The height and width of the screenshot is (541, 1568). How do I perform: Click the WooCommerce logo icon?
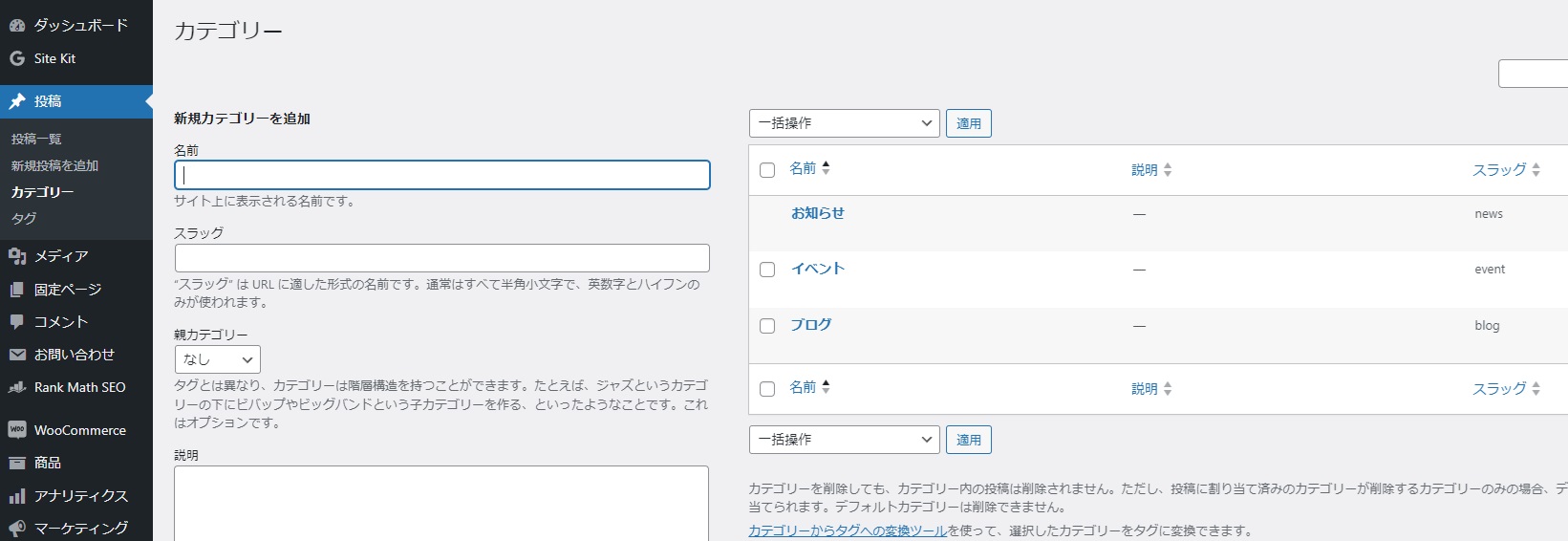point(17,430)
